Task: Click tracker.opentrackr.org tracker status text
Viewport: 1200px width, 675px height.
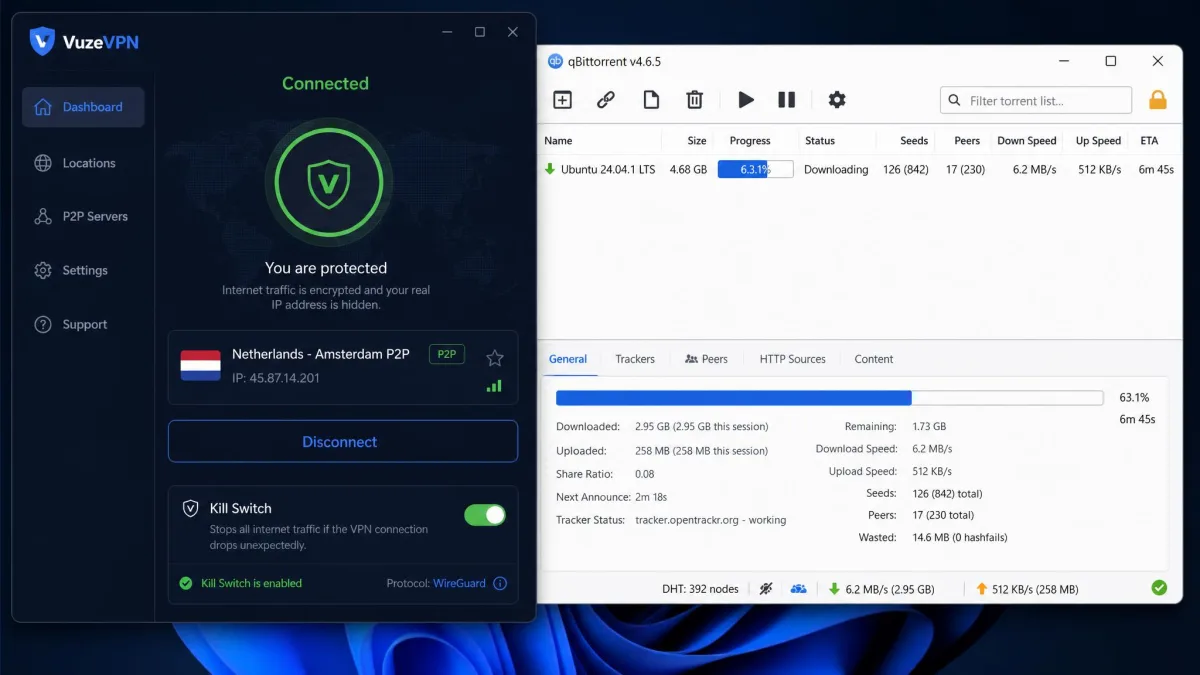Action: click(710, 520)
